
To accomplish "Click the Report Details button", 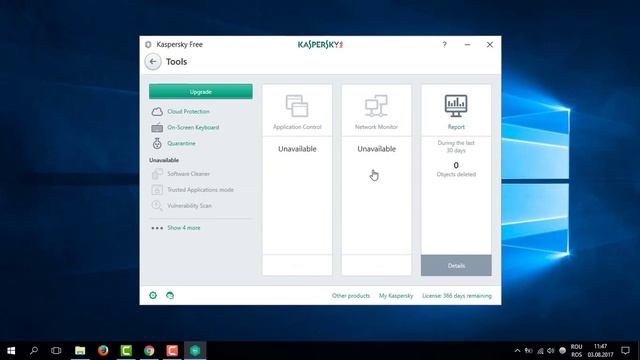I will coord(456,266).
